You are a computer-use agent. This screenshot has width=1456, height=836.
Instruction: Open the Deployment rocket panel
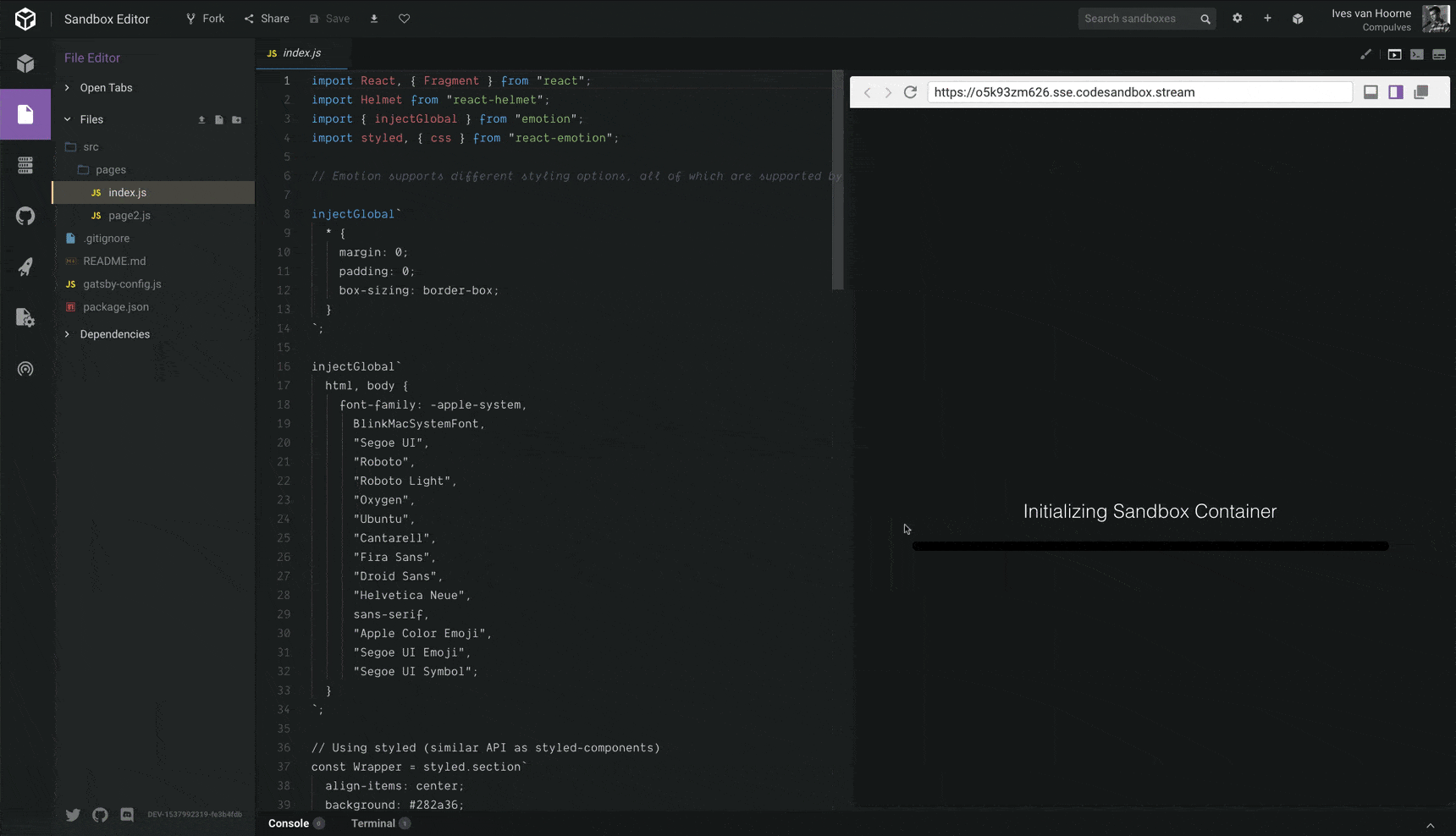(25, 267)
